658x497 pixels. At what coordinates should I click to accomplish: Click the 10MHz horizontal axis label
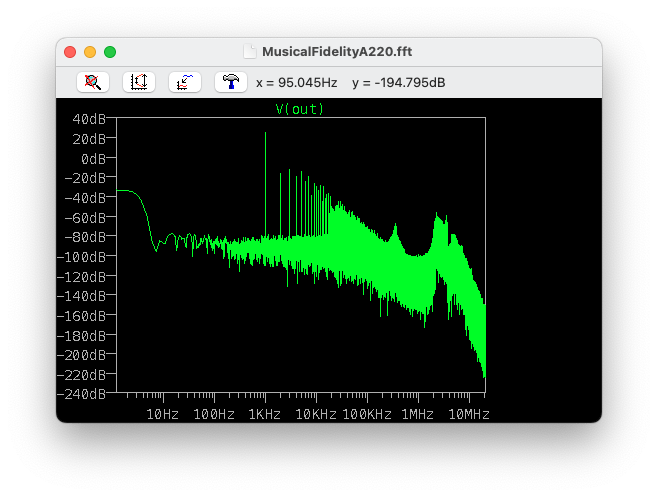coord(469,415)
